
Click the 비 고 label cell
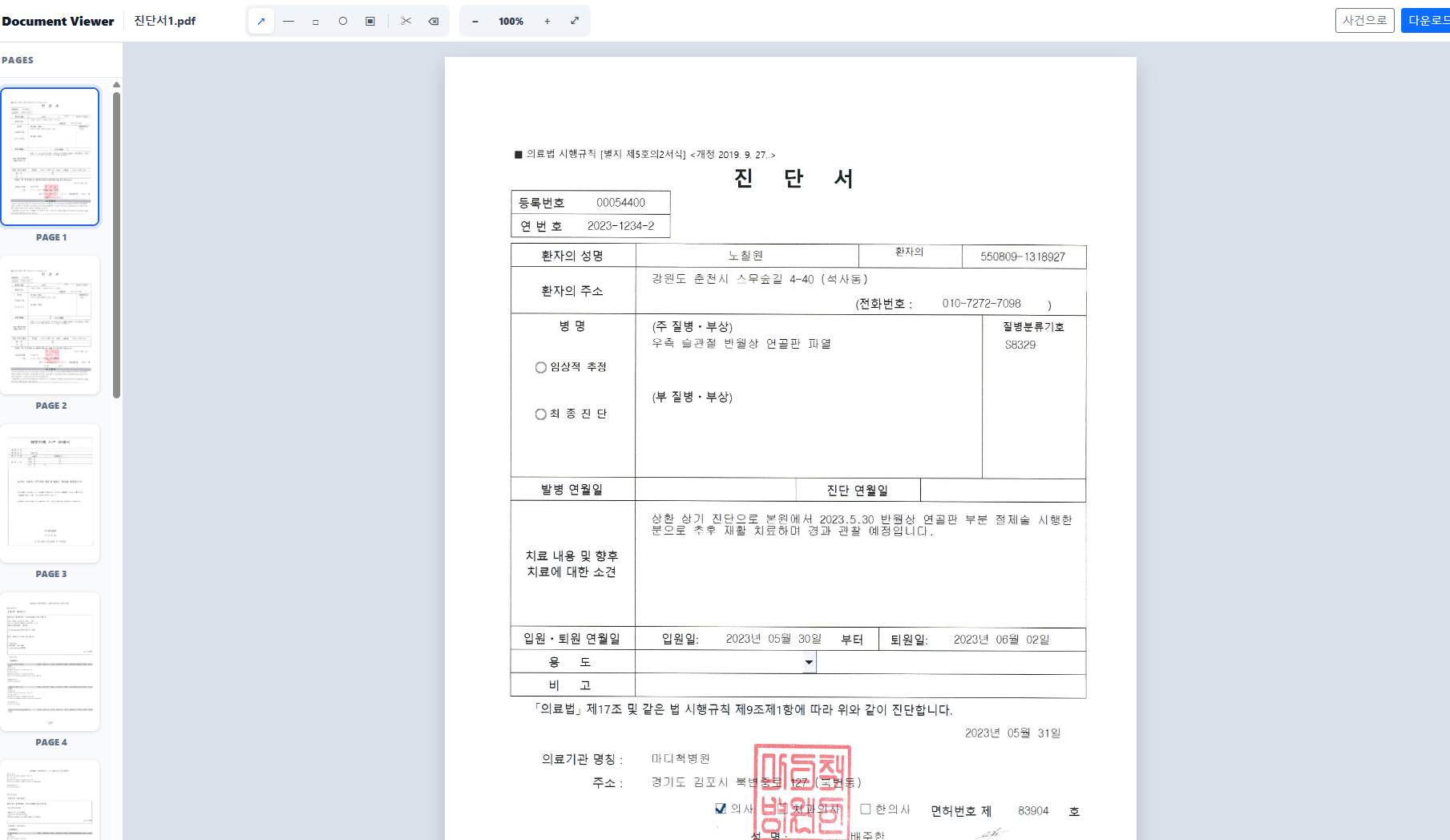(x=572, y=685)
